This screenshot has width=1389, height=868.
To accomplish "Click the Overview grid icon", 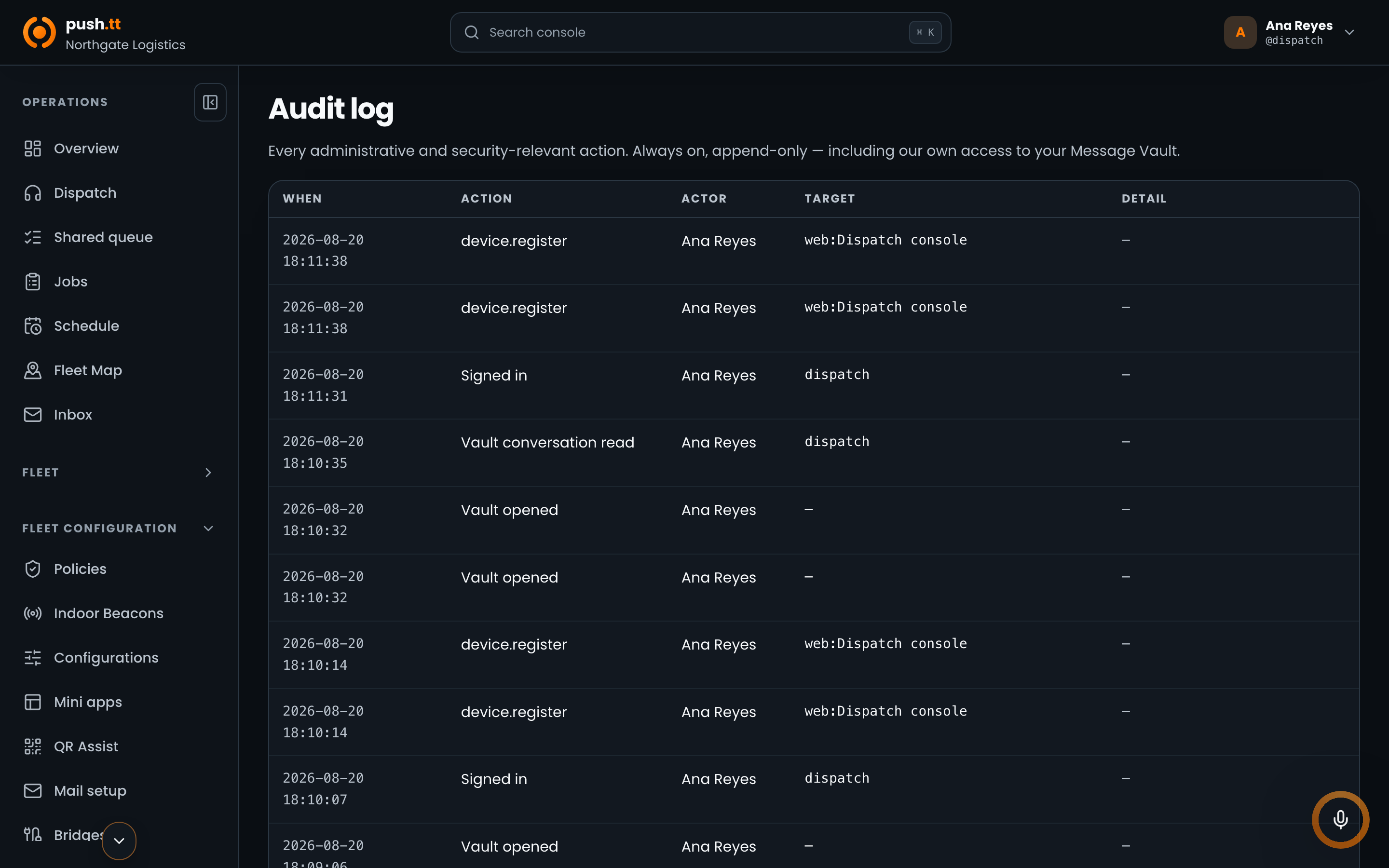I will [33, 149].
